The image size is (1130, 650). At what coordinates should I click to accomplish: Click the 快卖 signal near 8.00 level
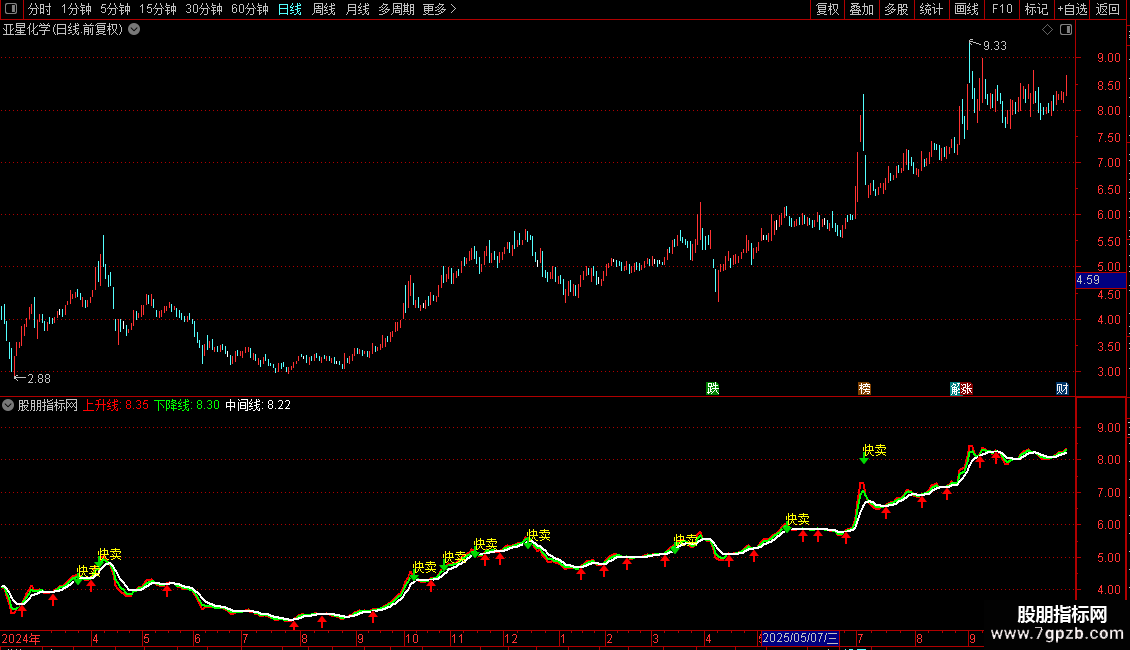(874, 450)
